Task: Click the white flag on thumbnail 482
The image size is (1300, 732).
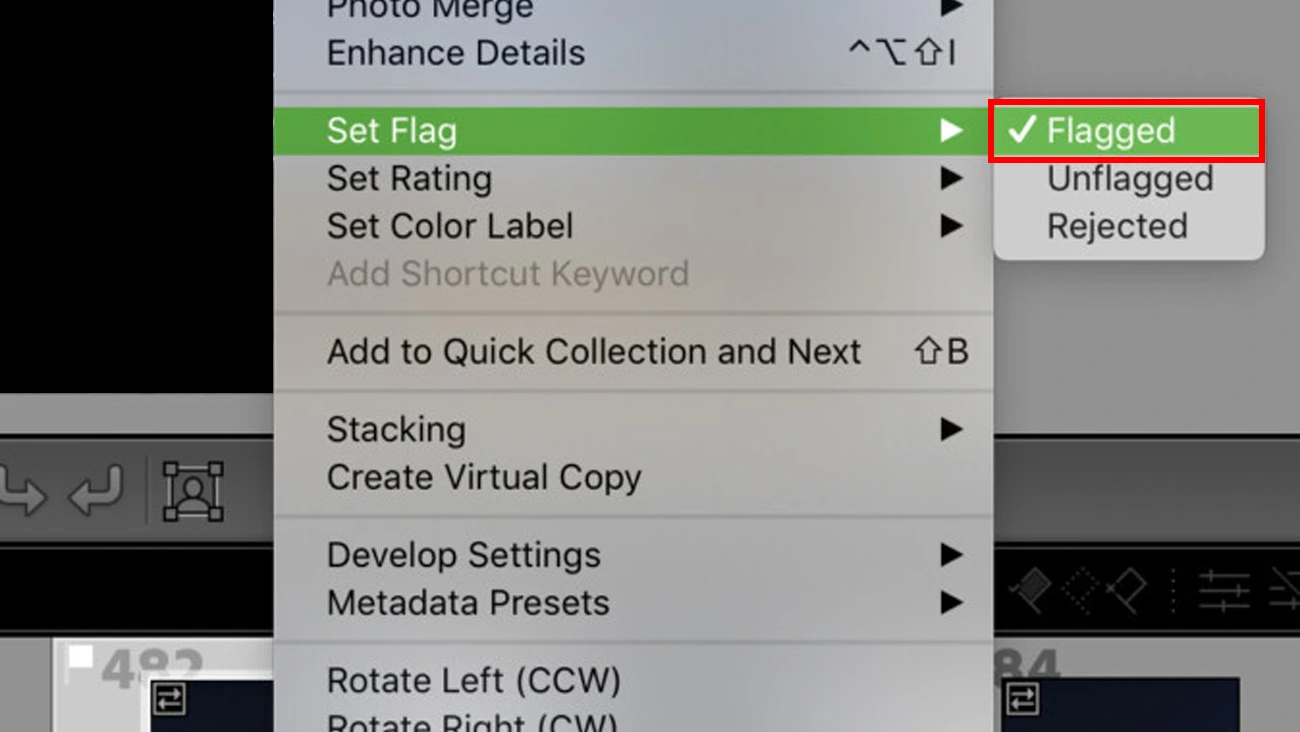Action: (80, 657)
